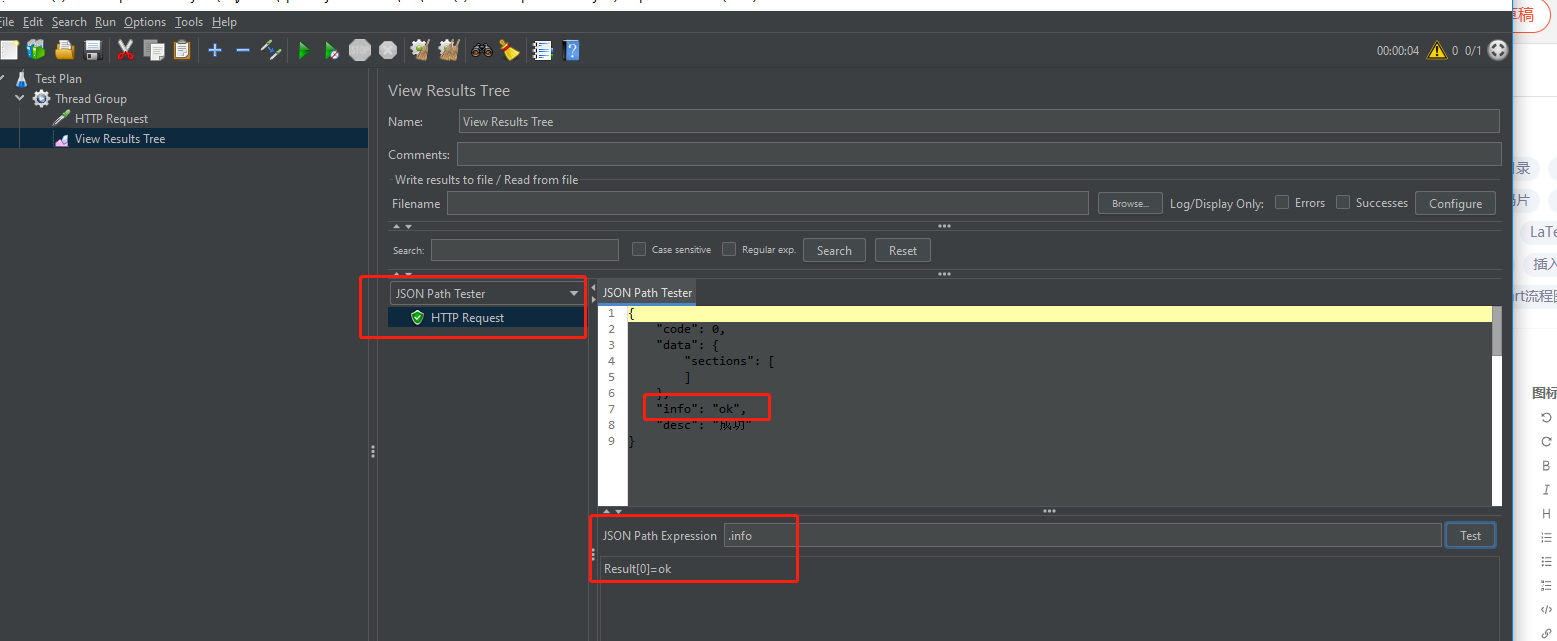The image size is (1557, 641).
Task: Open the Edit menu
Action: (x=33, y=21)
